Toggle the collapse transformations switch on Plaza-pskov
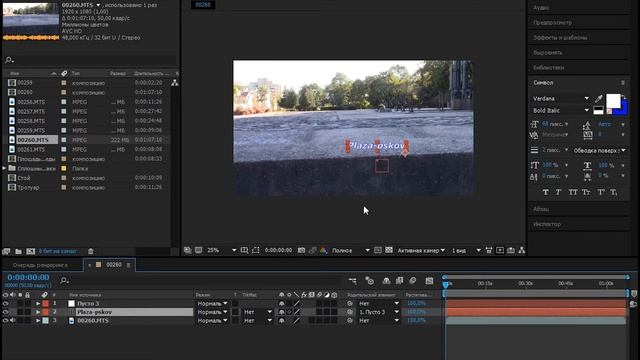The image size is (640, 360). pos(289,312)
